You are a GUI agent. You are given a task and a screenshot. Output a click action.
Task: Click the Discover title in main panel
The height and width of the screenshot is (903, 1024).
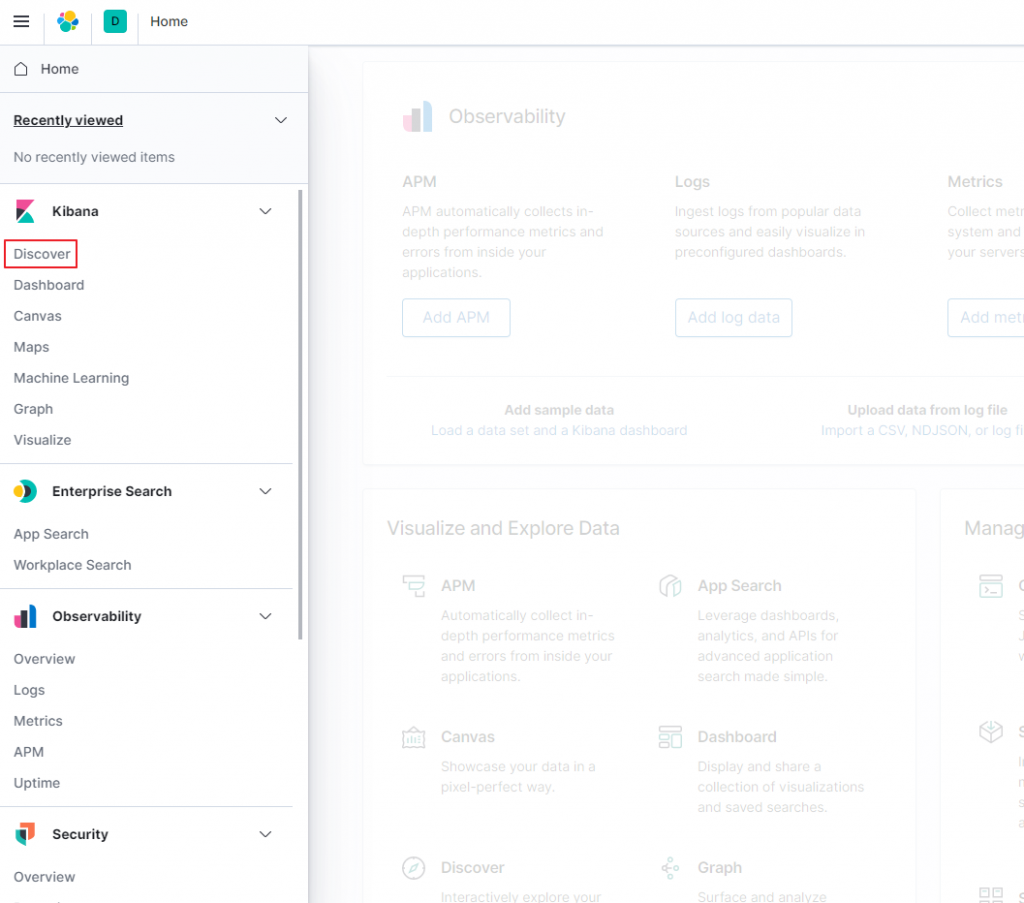pyautogui.click(x=472, y=867)
